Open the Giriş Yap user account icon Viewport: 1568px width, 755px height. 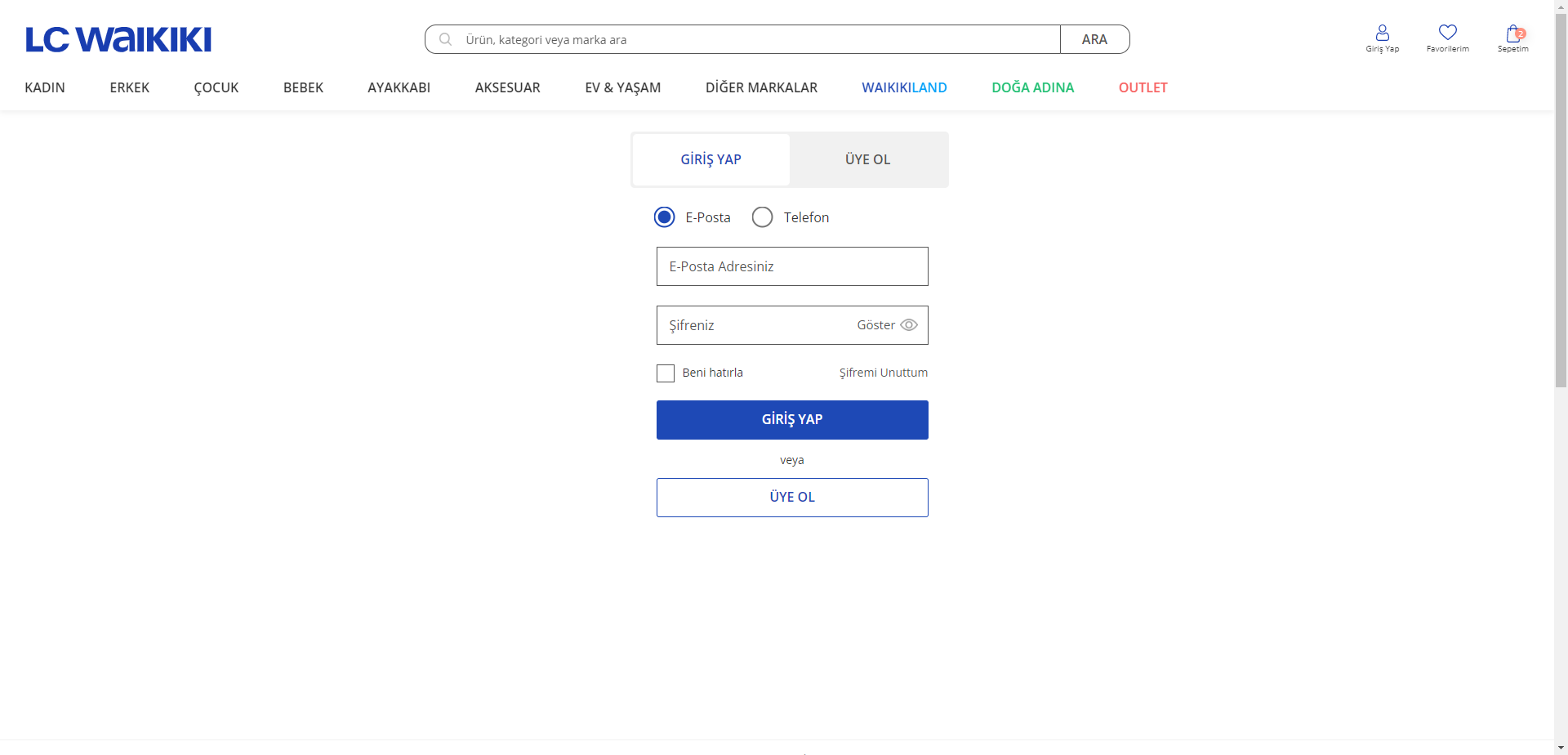point(1382,33)
